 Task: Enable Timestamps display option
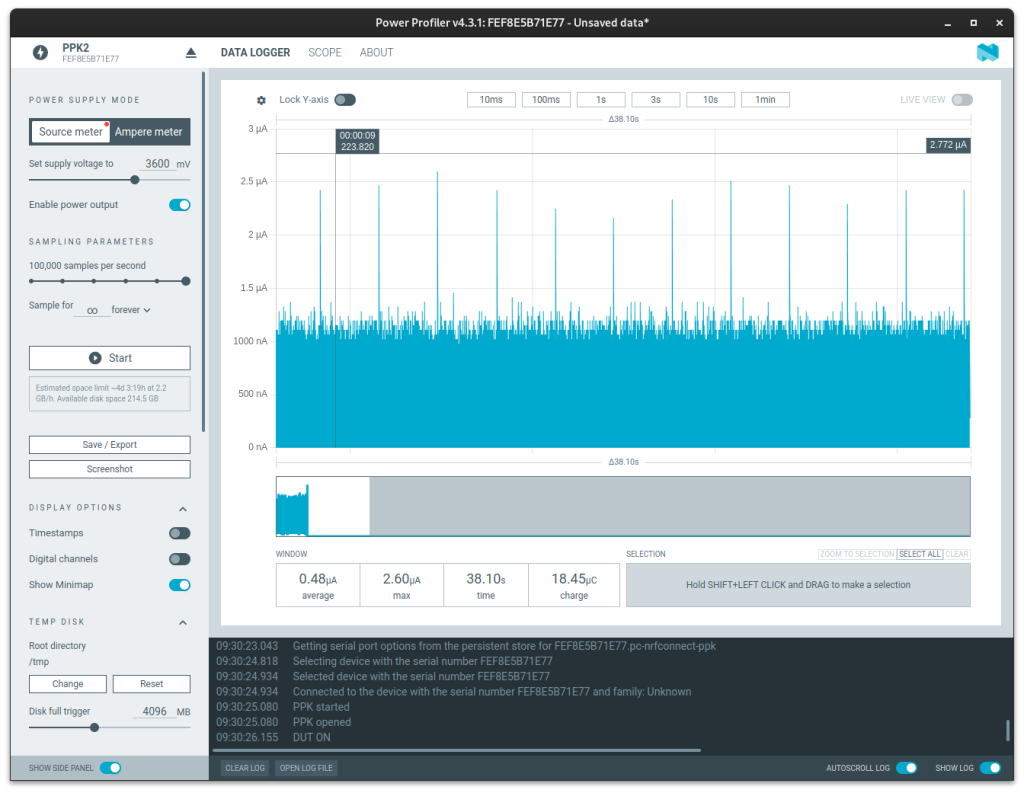[179, 534]
